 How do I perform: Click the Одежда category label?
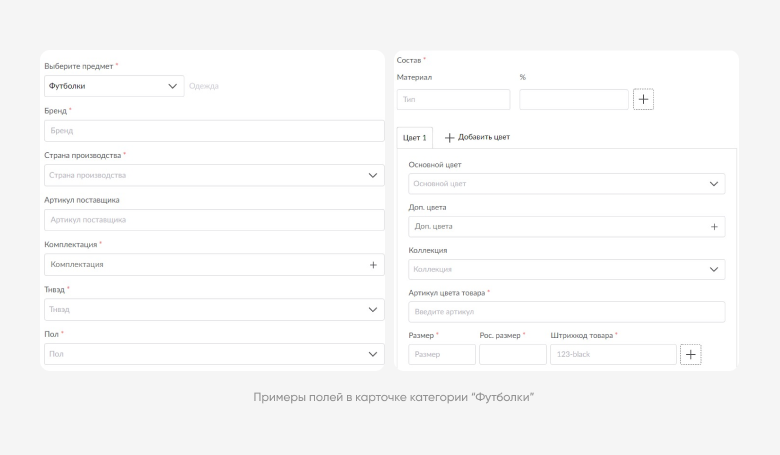pos(203,86)
